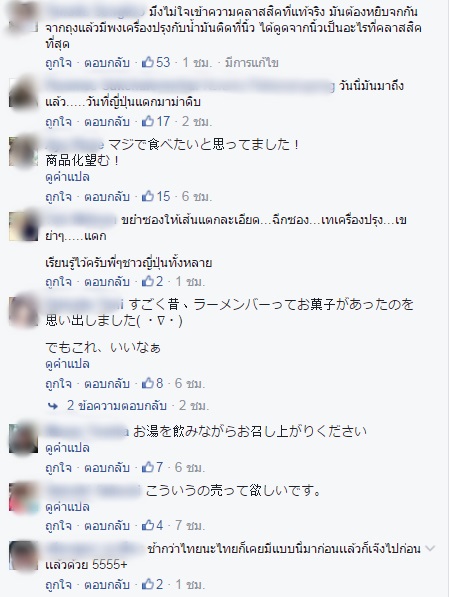Click ถูกใจ on first comment with 53 likes
Screen dimensions: 449x597
(58, 62)
